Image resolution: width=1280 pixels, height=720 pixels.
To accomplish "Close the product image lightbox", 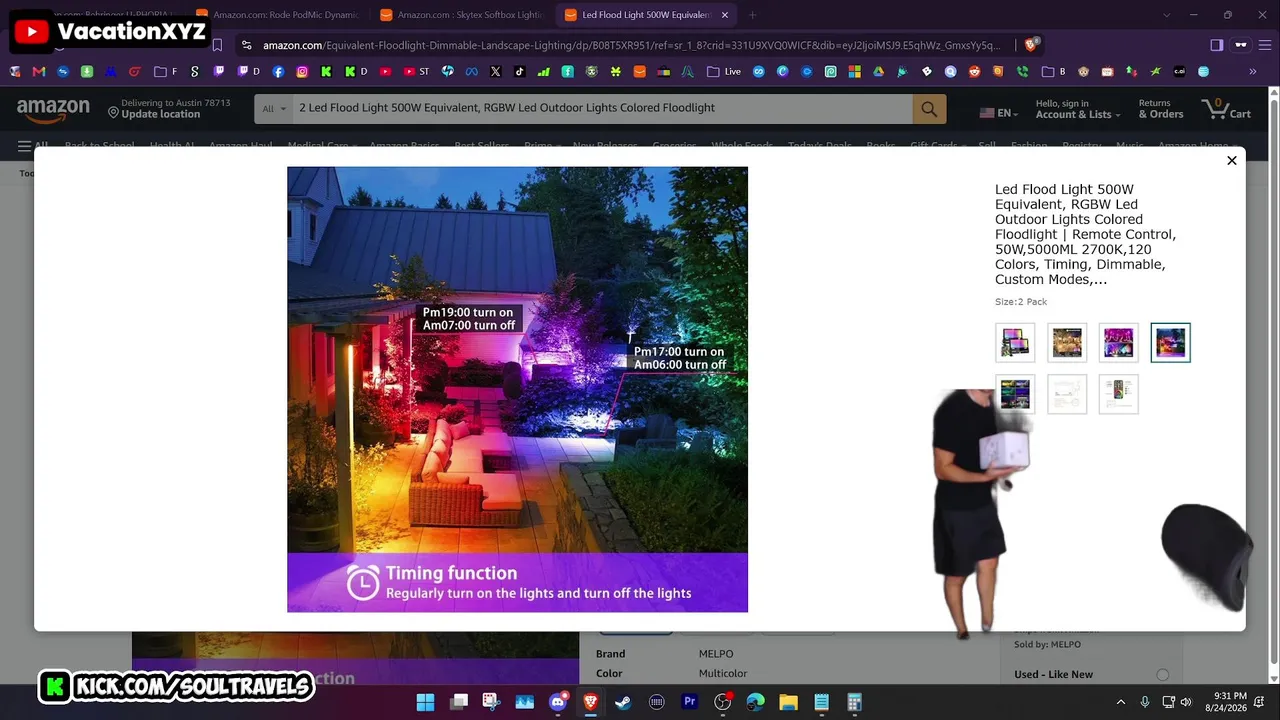I will pyautogui.click(x=1232, y=160).
